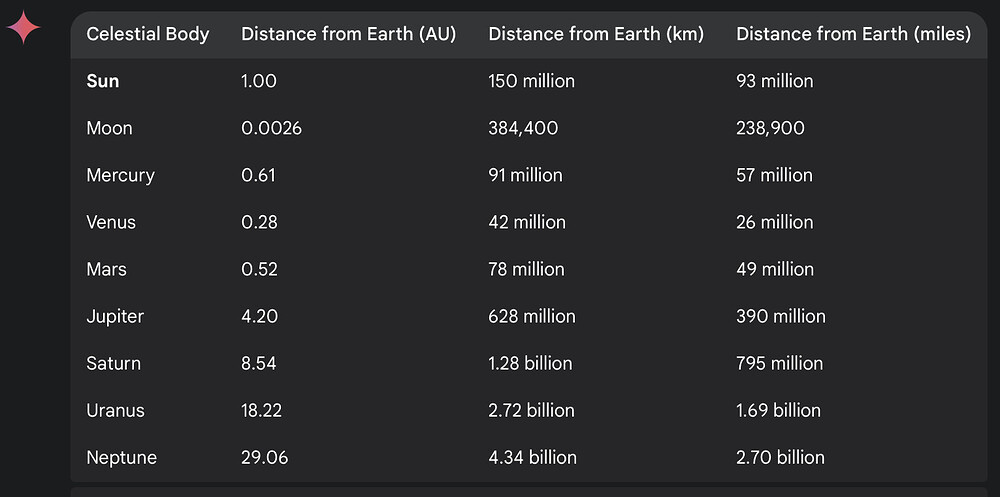This screenshot has height=497, width=1000.
Task: Click the Gemini sparkle icon
Action: click(x=24, y=27)
